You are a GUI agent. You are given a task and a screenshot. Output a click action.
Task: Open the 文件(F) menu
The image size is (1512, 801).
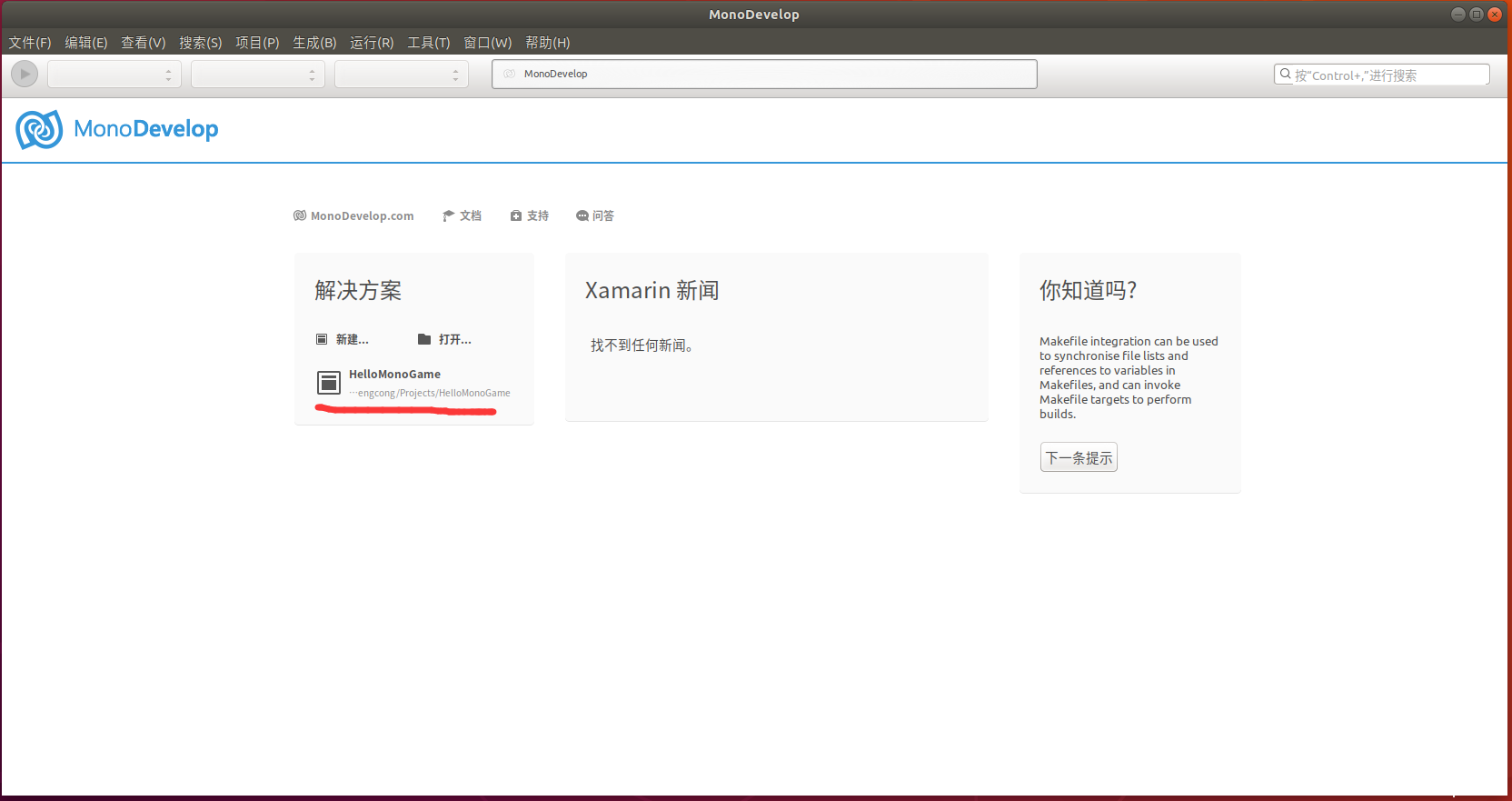point(30,43)
